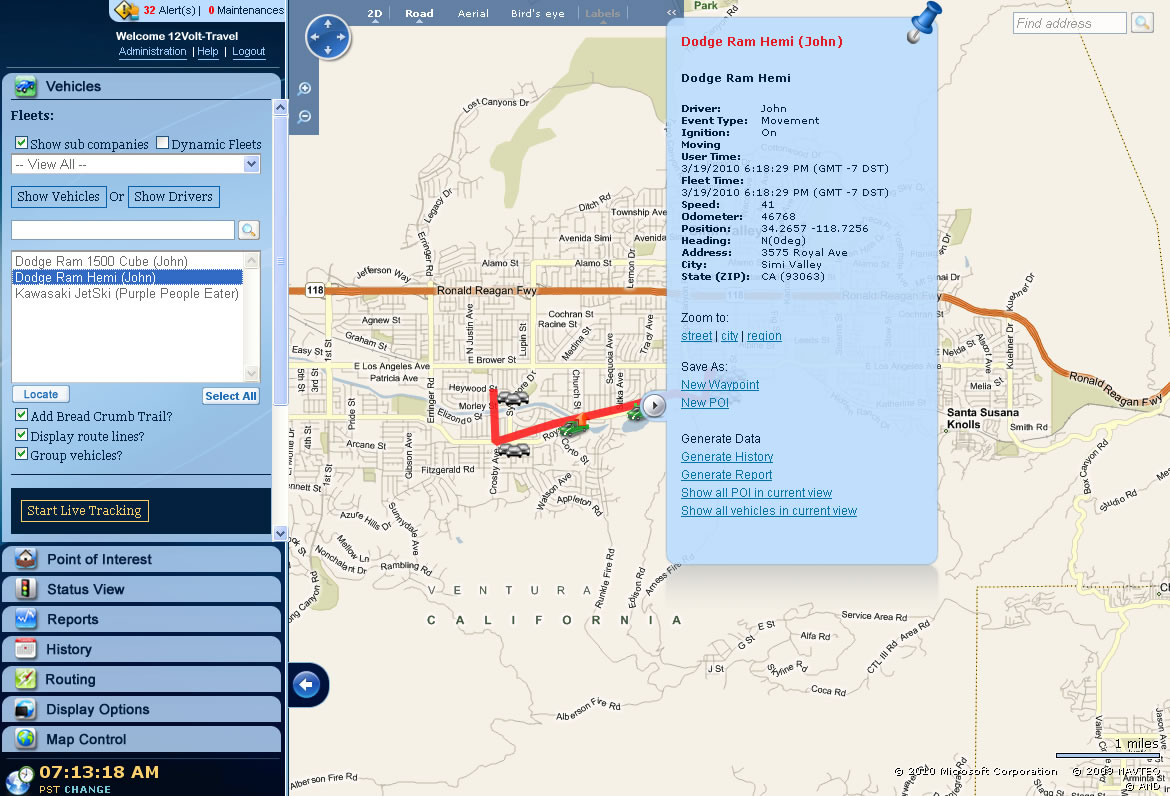Toggle Display route lines checkbox
Image resolution: width=1170 pixels, height=796 pixels.
coord(22,434)
